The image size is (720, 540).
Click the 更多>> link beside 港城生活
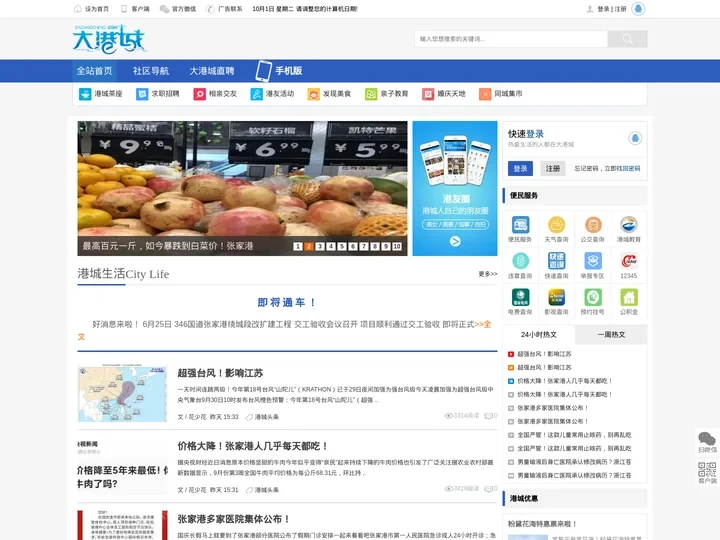tap(488, 274)
